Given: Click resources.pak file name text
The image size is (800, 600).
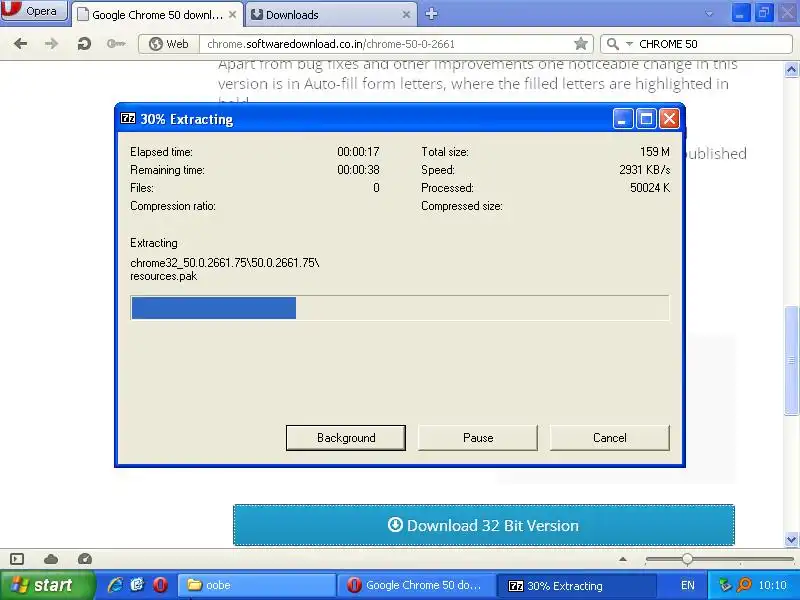Looking at the screenshot, I should [x=163, y=276].
